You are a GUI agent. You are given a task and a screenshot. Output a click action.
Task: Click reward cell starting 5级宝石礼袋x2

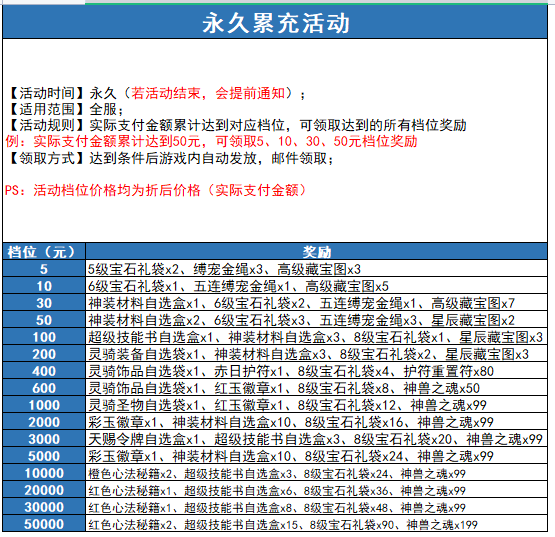[x=316, y=269]
